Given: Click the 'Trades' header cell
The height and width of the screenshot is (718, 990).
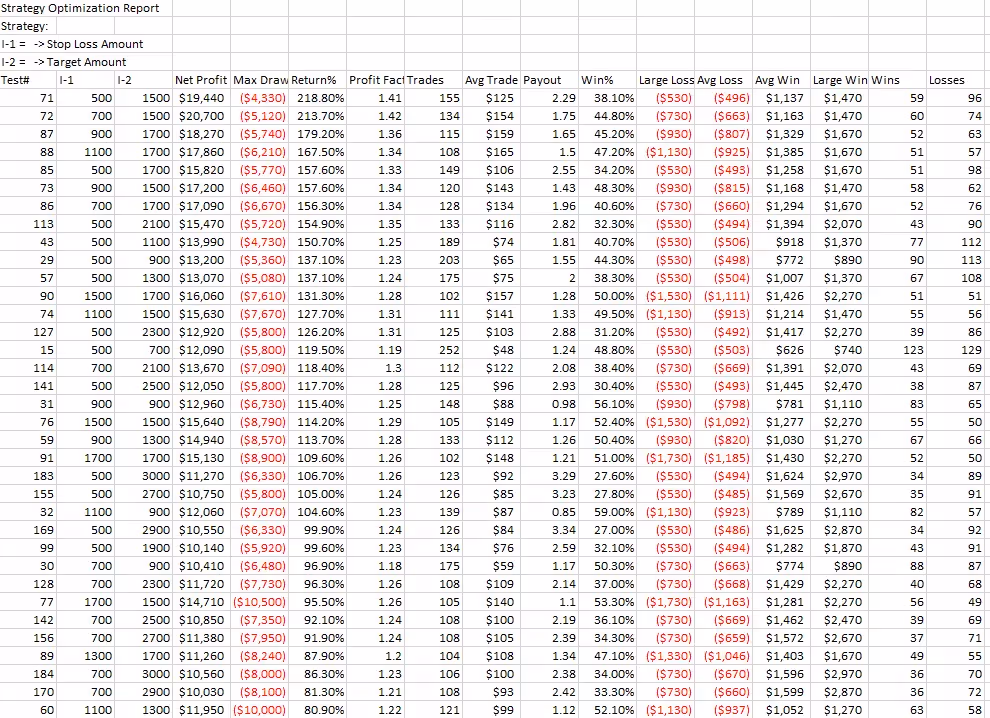Looking at the screenshot, I should (x=434, y=80).
